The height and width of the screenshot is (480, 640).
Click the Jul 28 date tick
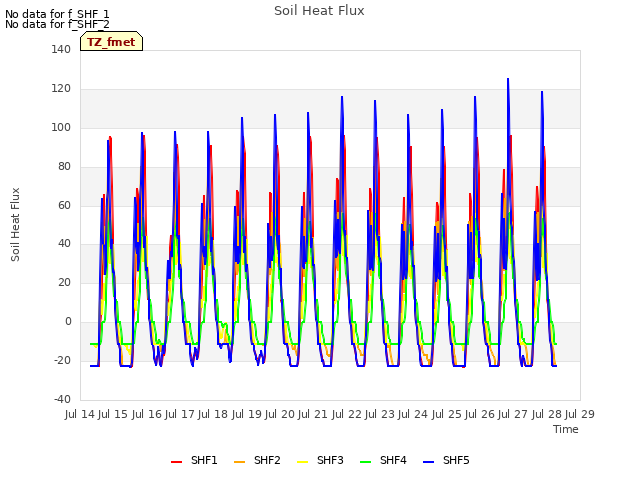tap(547, 414)
